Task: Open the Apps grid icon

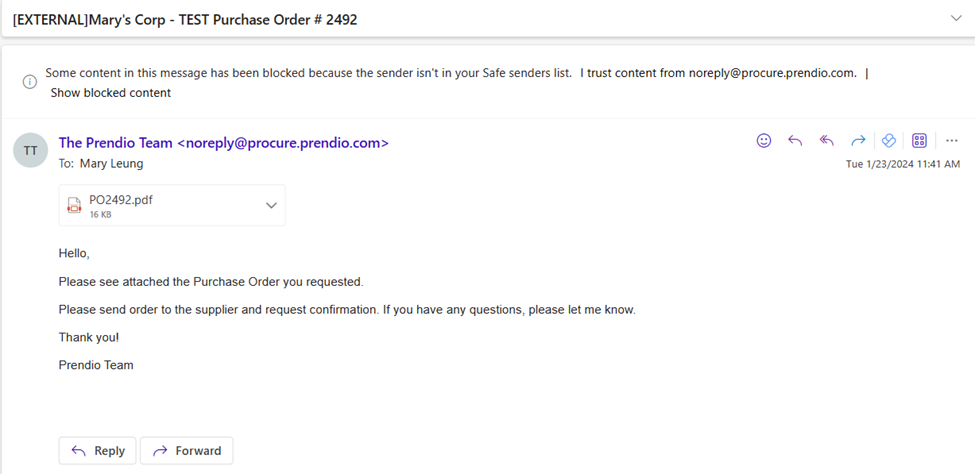Action: 919,141
